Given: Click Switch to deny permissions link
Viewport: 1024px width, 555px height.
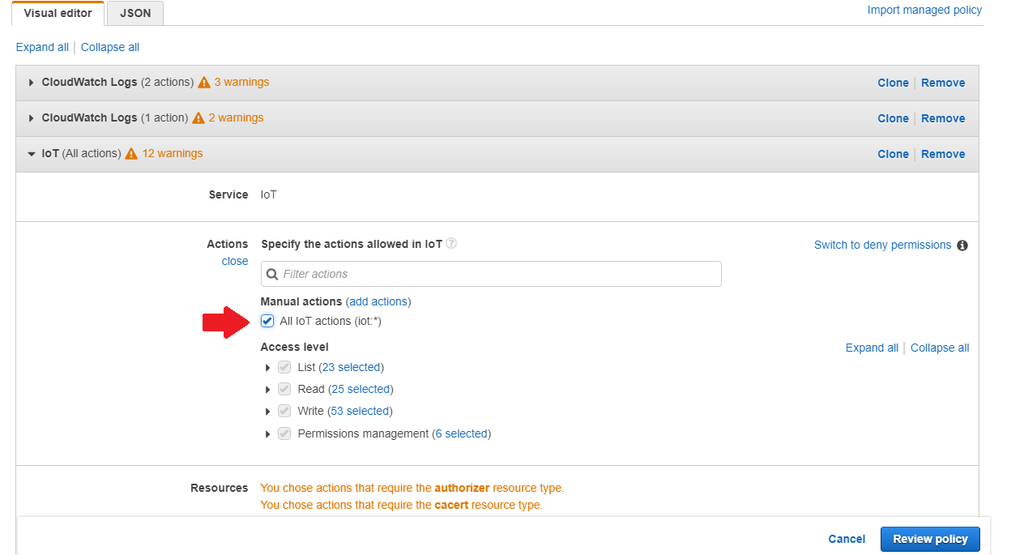Looking at the screenshot, I should point(882,245).
